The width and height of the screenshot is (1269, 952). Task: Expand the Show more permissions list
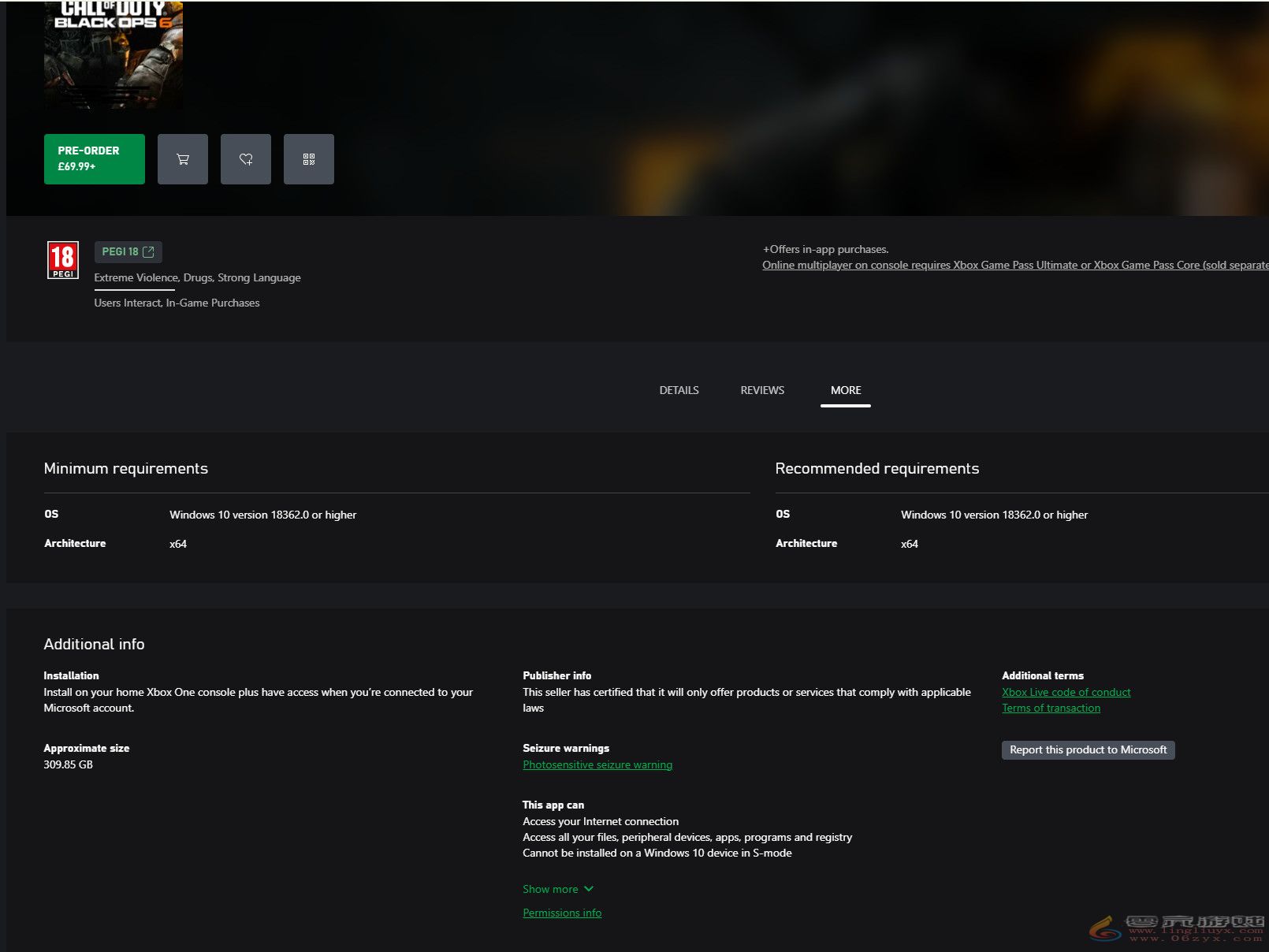click(557, 889)
